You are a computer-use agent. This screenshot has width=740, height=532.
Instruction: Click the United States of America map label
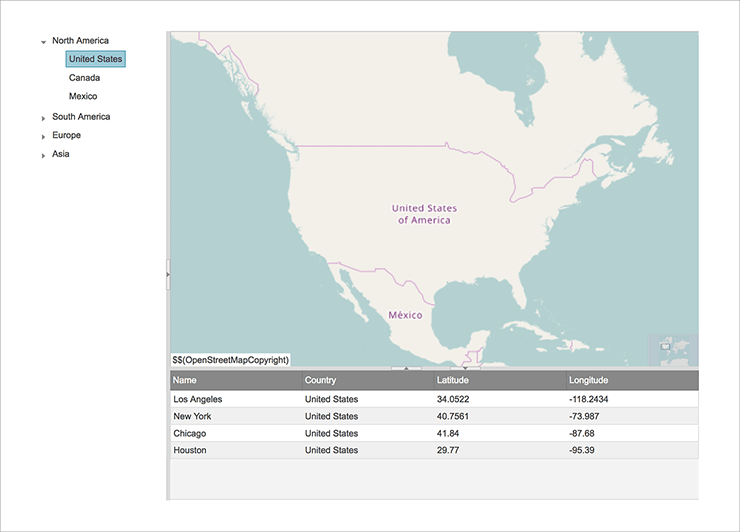click(424, 214)
